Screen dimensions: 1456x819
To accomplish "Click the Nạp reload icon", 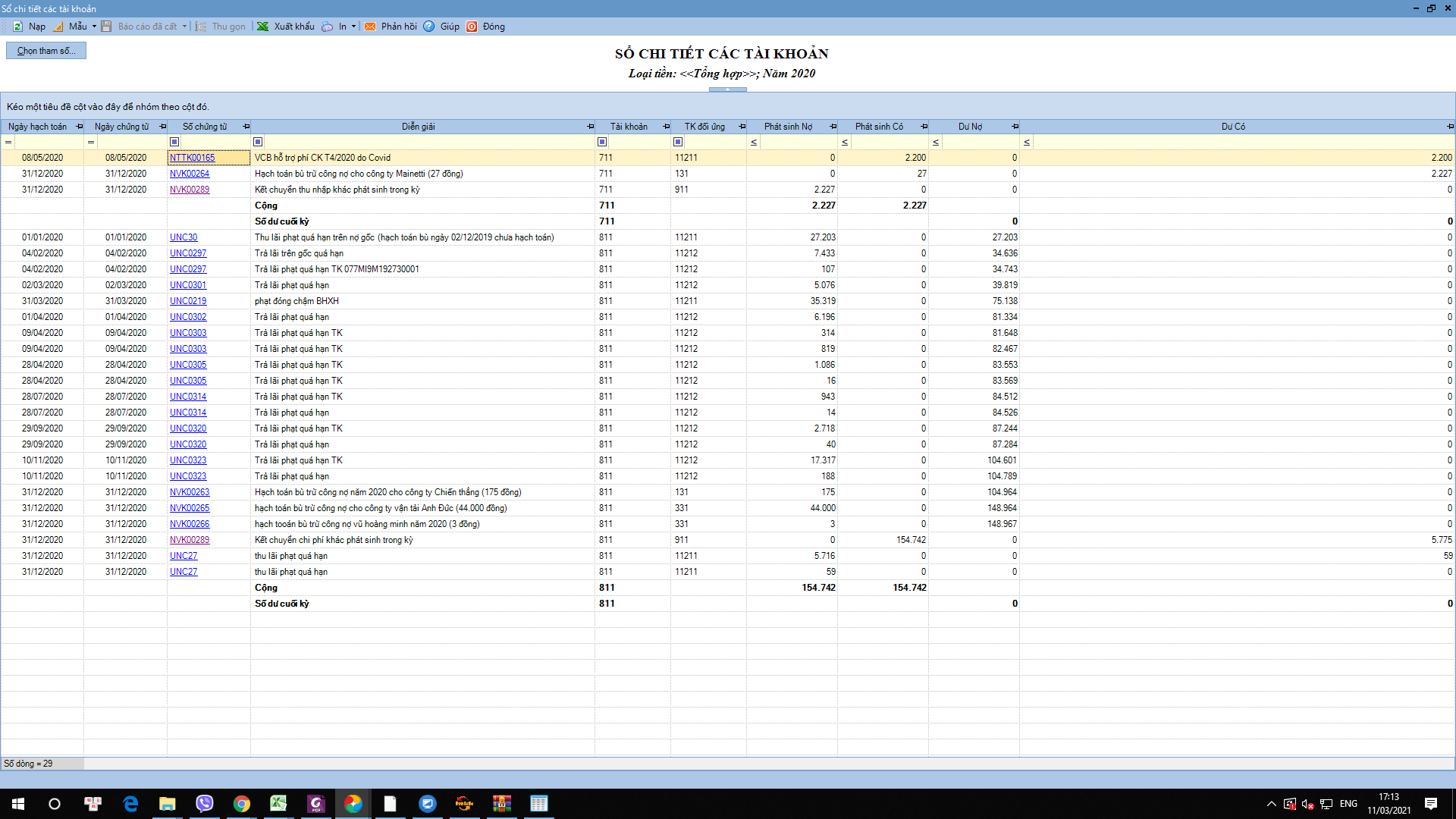I will coord(18,27).
